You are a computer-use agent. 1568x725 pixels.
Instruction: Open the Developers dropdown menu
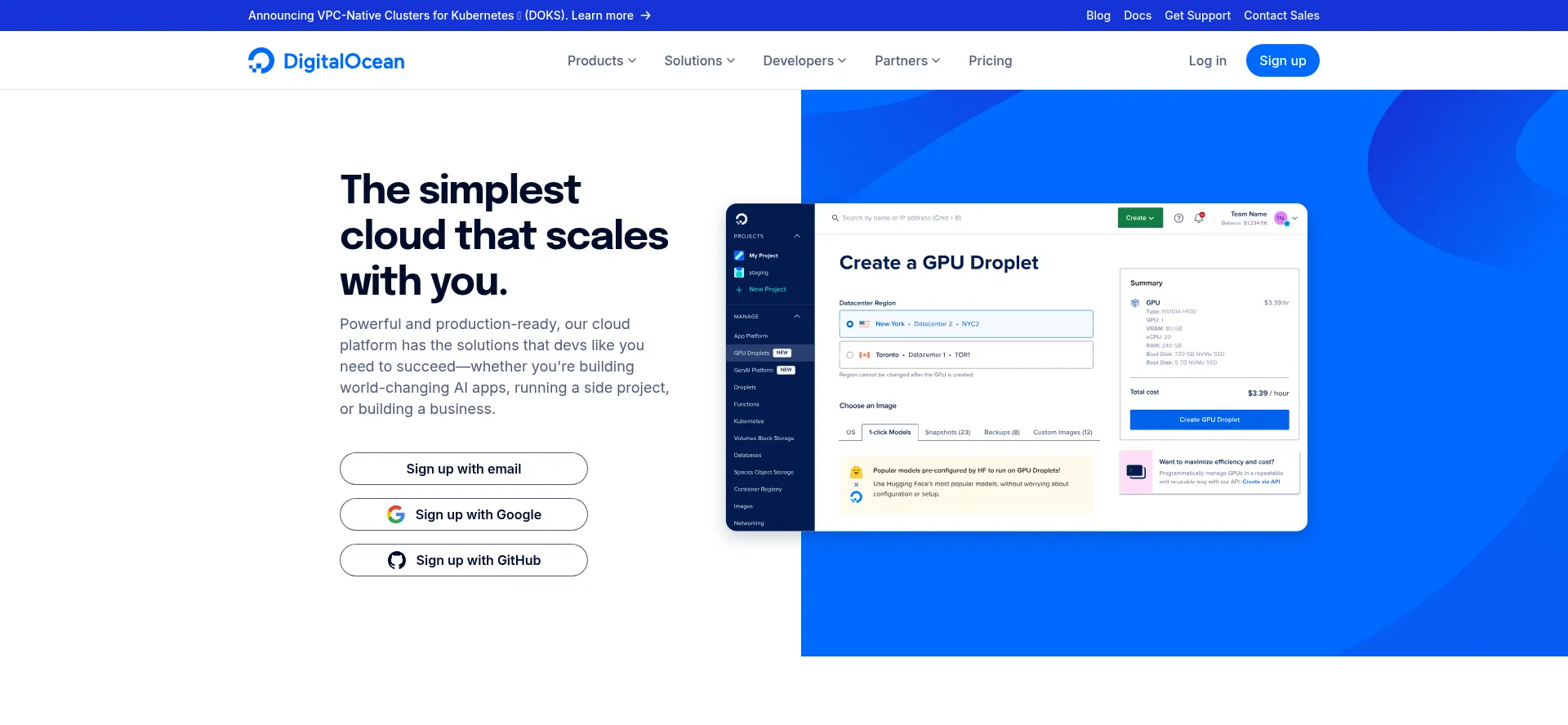(x=804, y=60)
